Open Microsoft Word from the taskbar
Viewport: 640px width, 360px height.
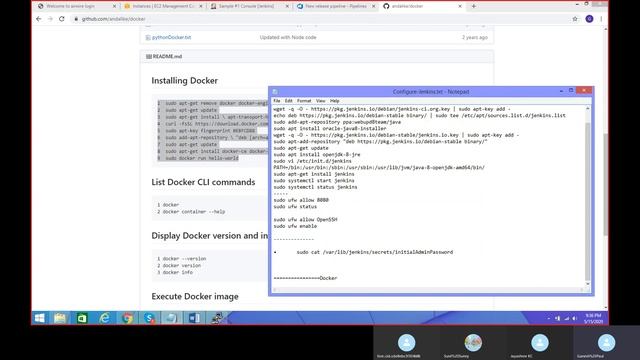point(194,318)
